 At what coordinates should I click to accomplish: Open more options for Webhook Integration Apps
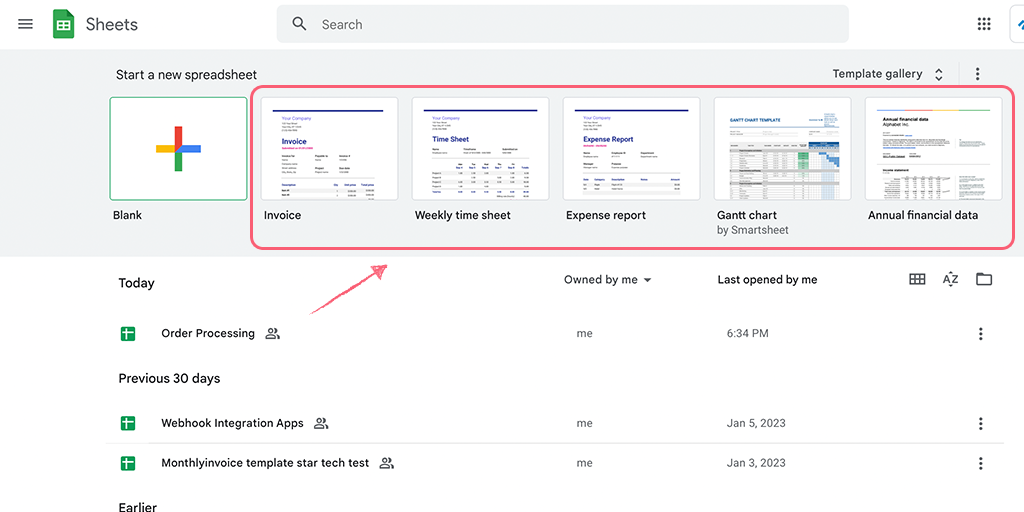[980, 424]
